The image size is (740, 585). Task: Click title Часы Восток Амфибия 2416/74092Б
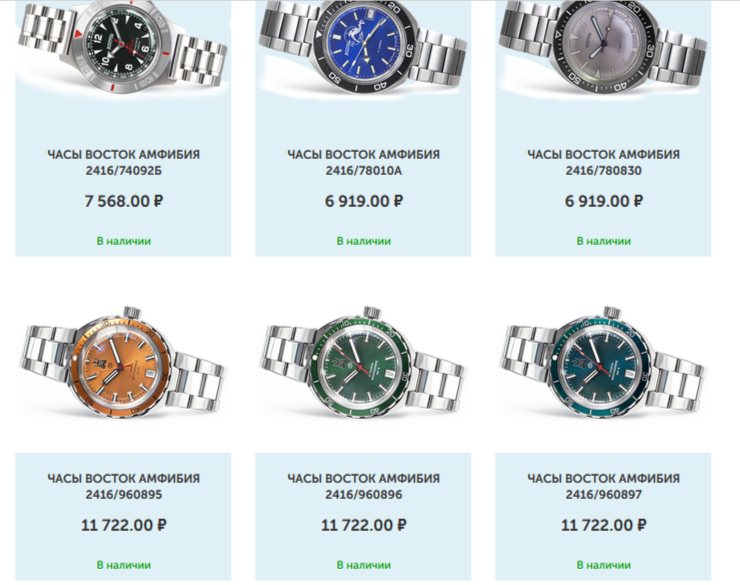point(124,162)
